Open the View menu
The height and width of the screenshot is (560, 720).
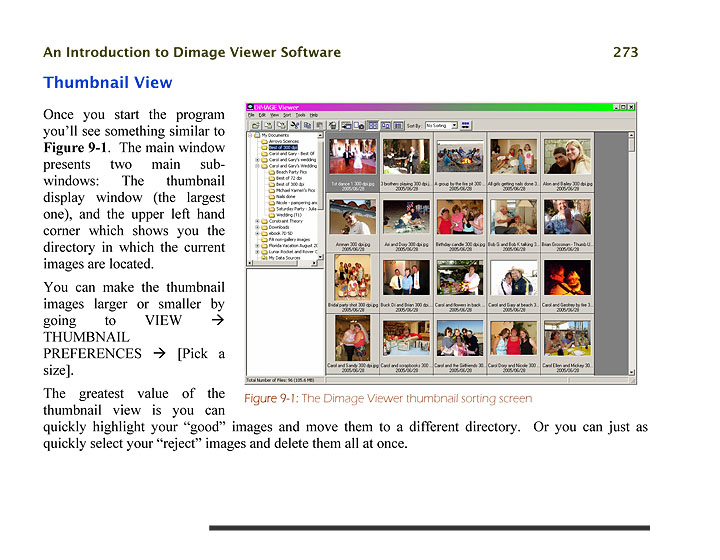pos(275,115)
